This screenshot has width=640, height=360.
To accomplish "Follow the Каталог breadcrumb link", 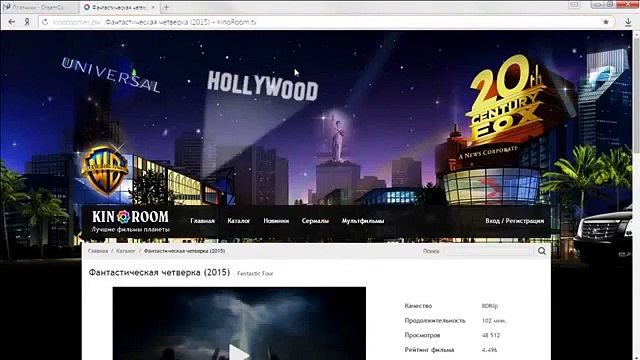I will (126, 251).
